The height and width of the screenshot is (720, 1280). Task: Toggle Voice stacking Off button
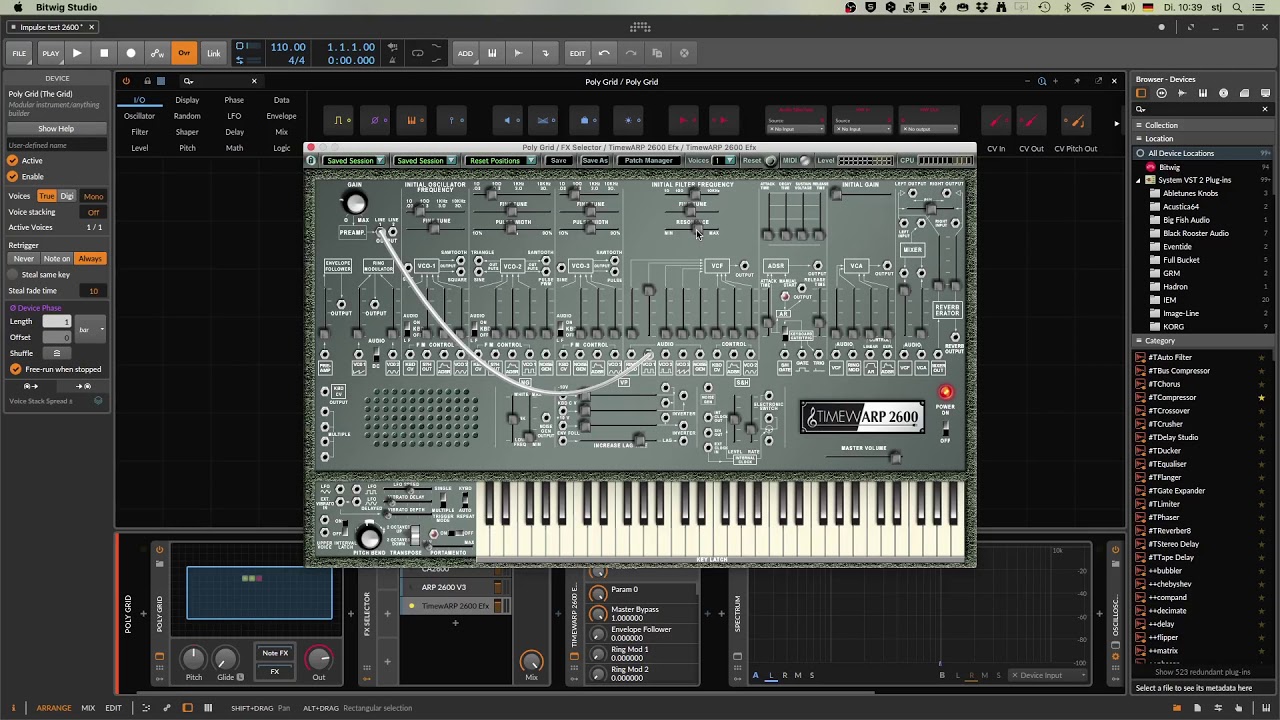(x=93, y=212)
